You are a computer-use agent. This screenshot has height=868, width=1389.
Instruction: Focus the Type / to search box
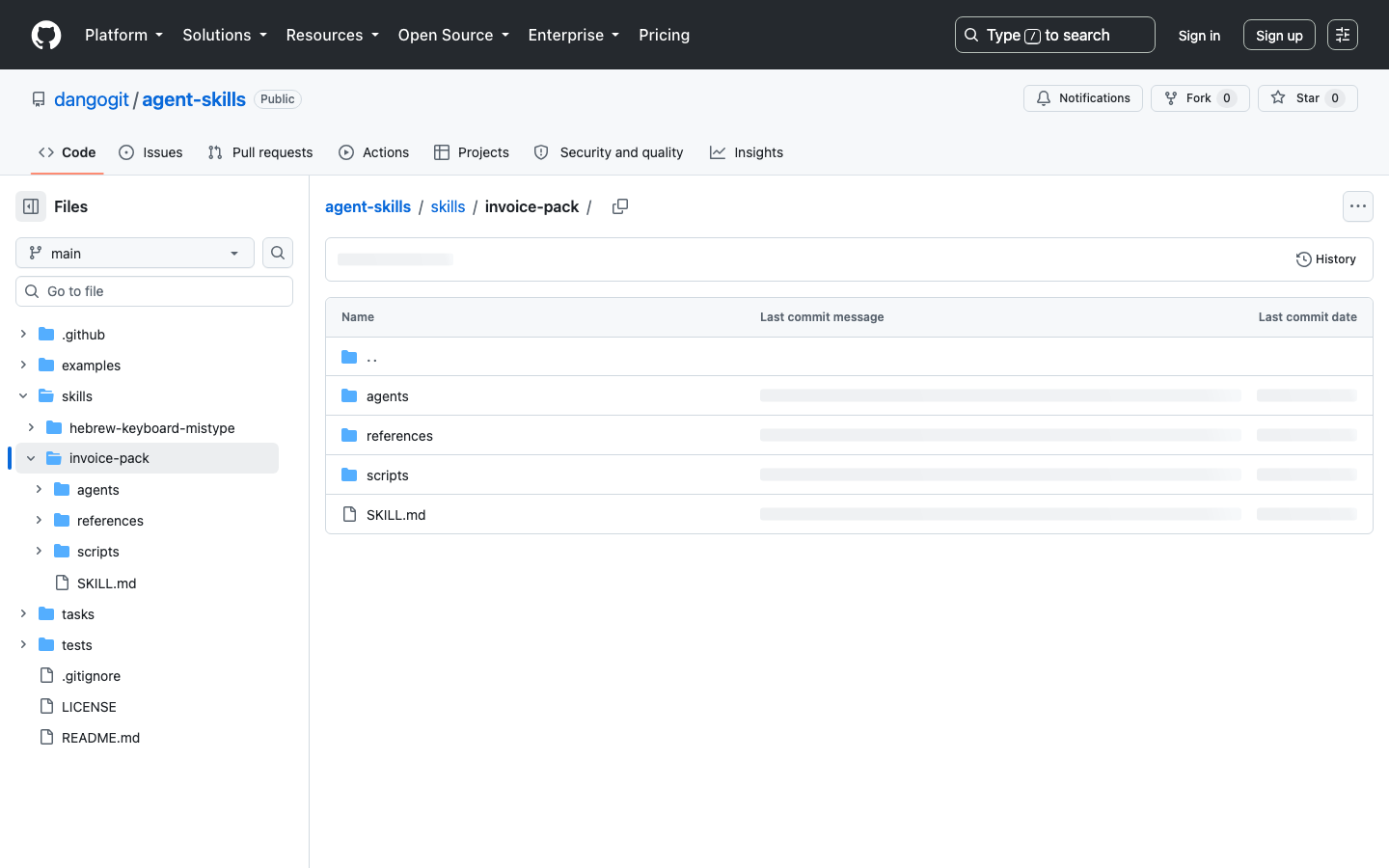(1055, 35)
